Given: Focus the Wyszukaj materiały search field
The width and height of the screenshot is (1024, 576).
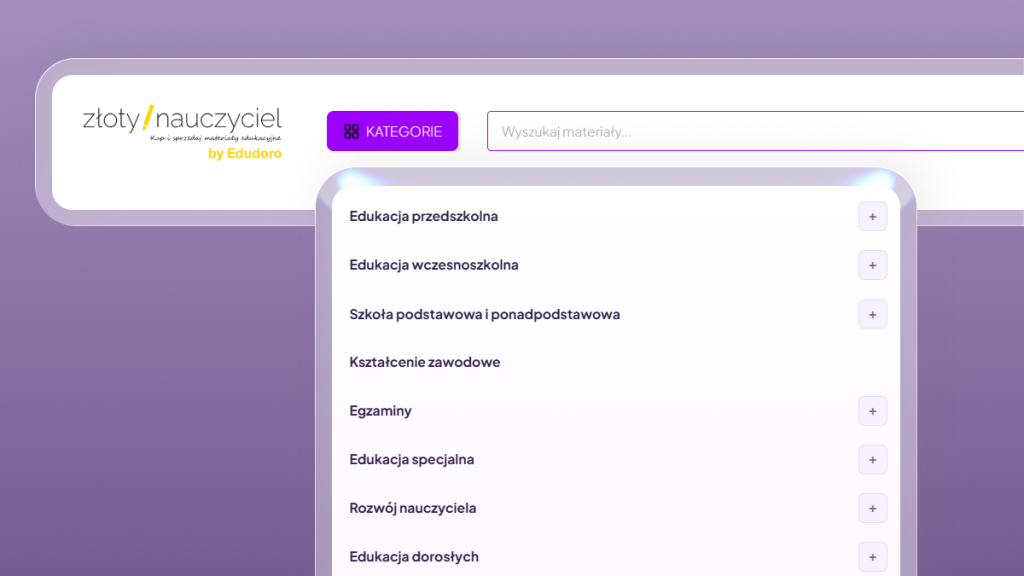Looking at the screenshot, I should pos(750,131).
